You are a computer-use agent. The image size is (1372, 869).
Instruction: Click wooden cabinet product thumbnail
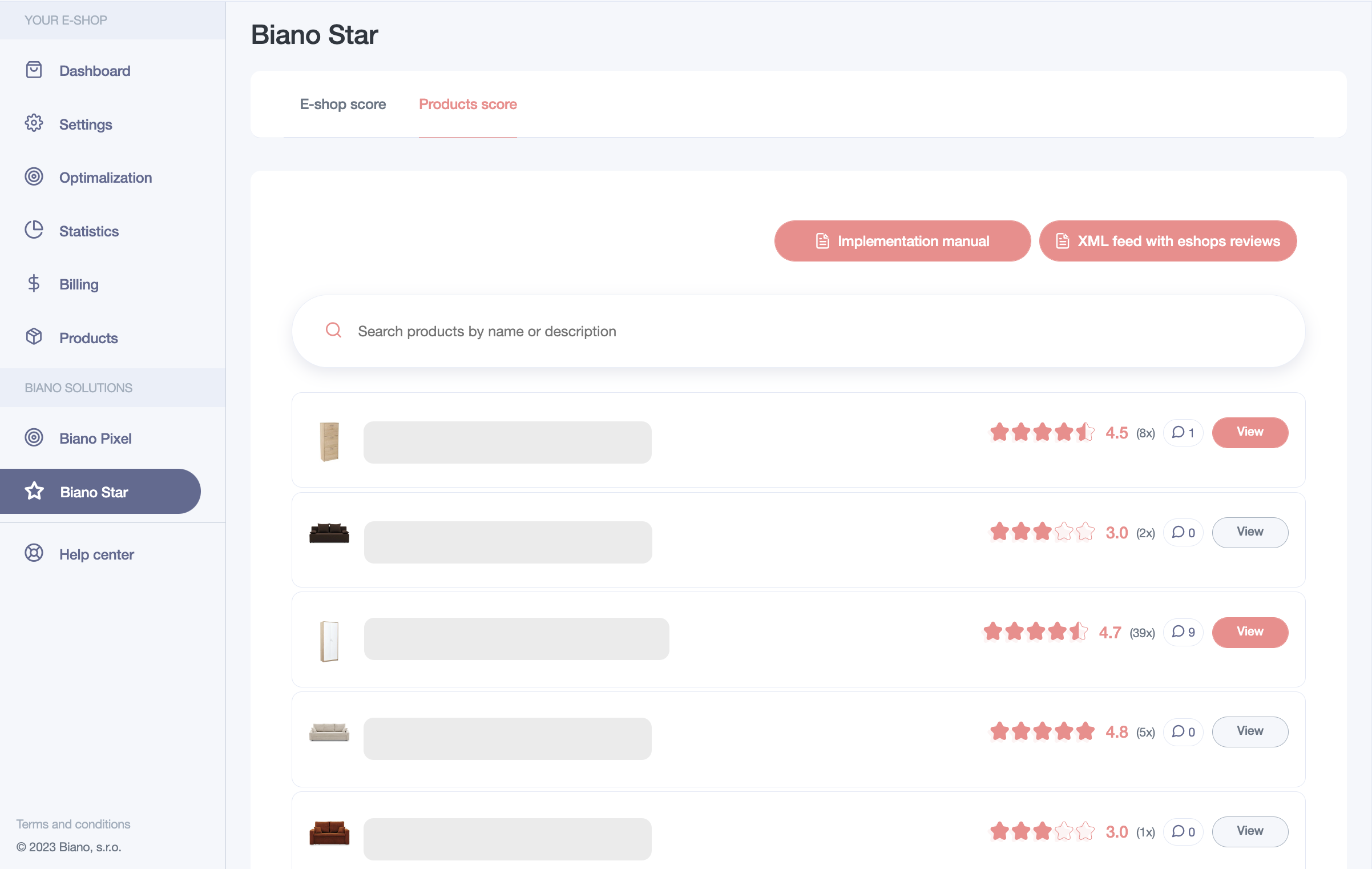329,441
